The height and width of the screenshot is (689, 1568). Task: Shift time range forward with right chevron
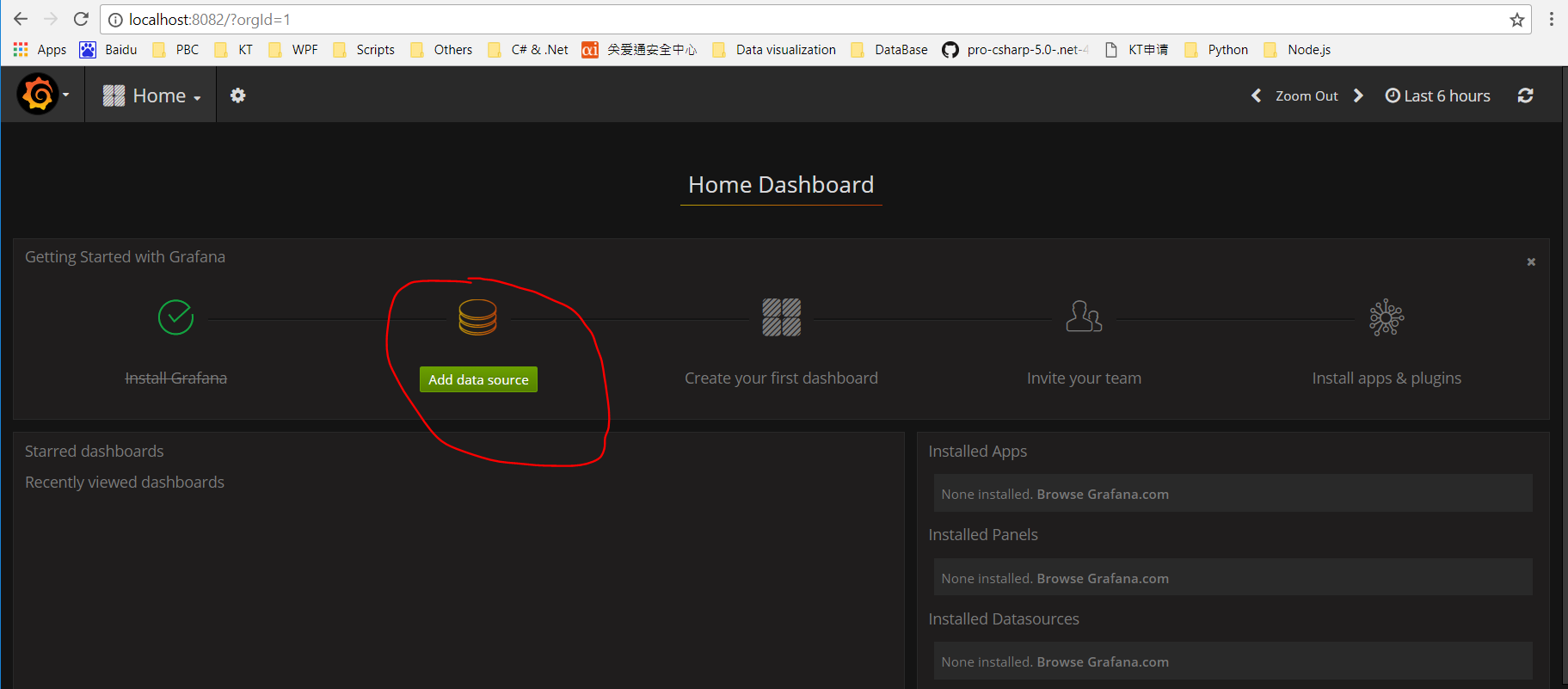coord(1358,95)
